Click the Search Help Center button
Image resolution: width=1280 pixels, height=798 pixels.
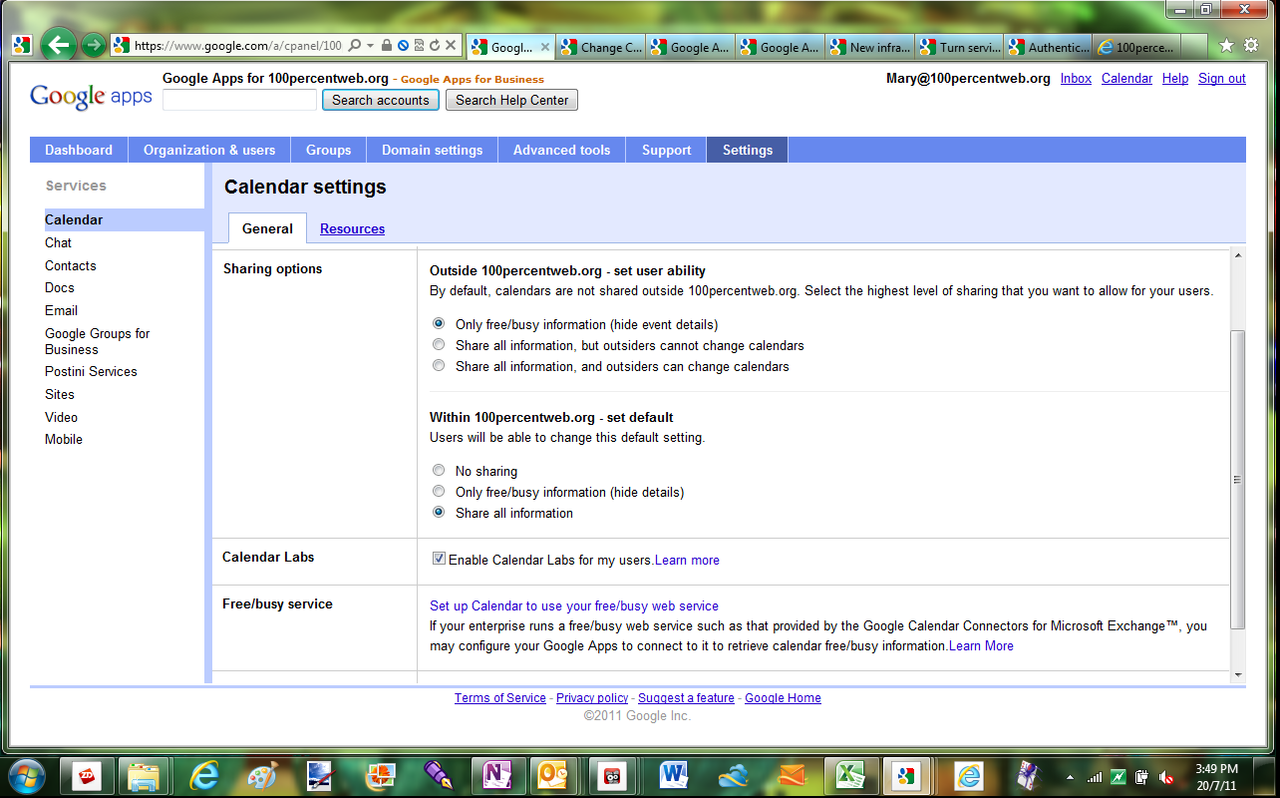[512, 100]
